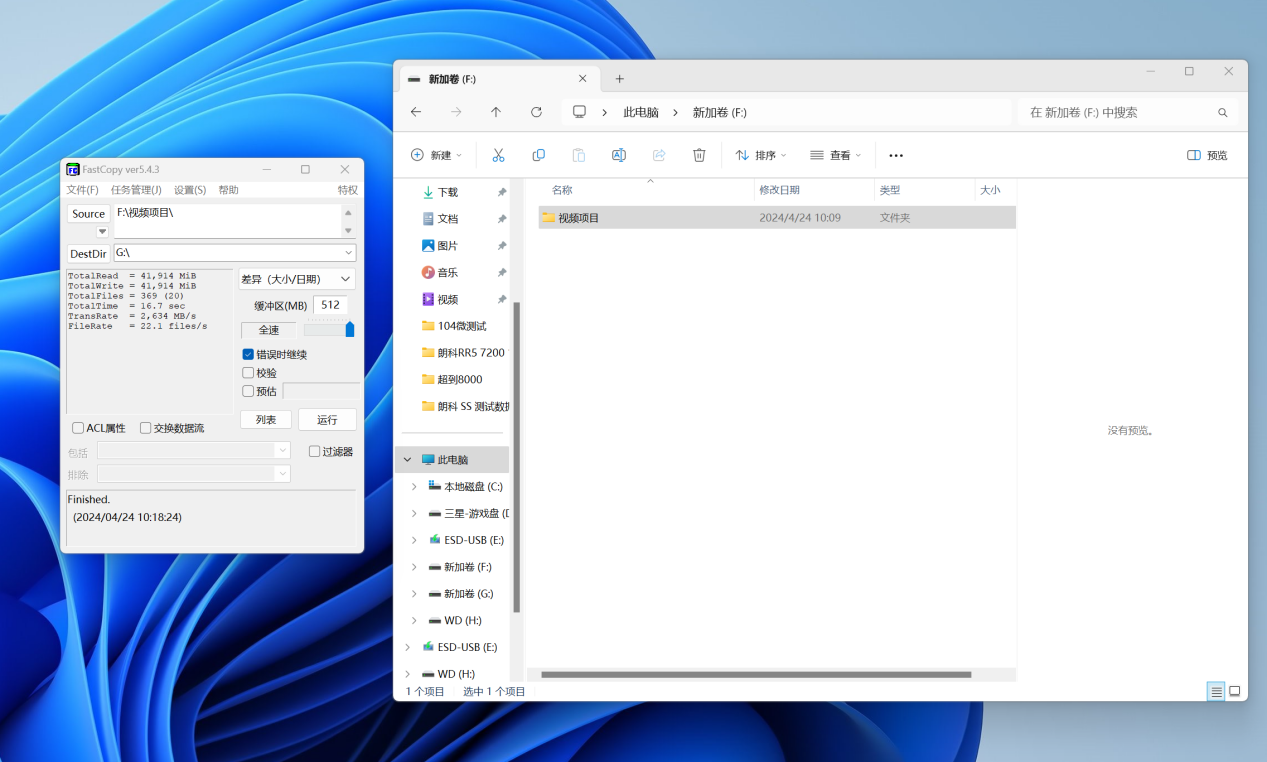Click the Rename icon in Explorer toolbar
Viewport: 1267px width, 762px height.
tap(618, 155)
